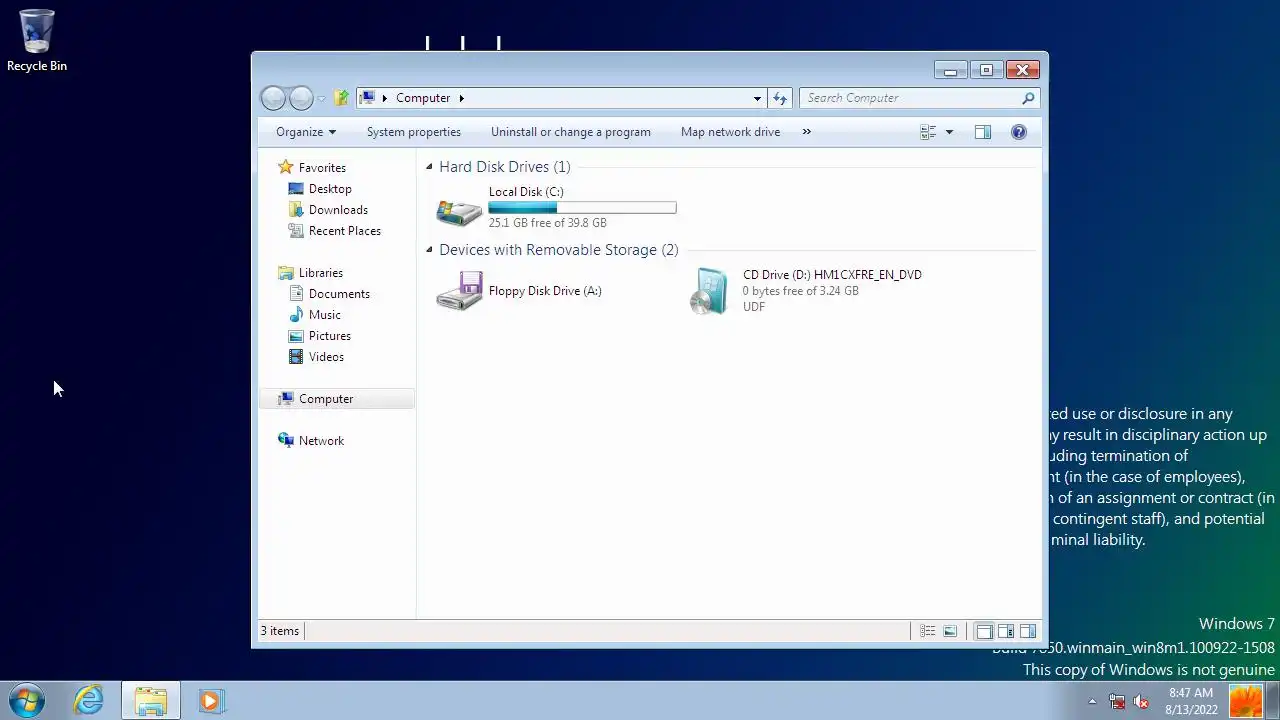Go back with the Back arrow button
1280x720 pixels.
272,98
